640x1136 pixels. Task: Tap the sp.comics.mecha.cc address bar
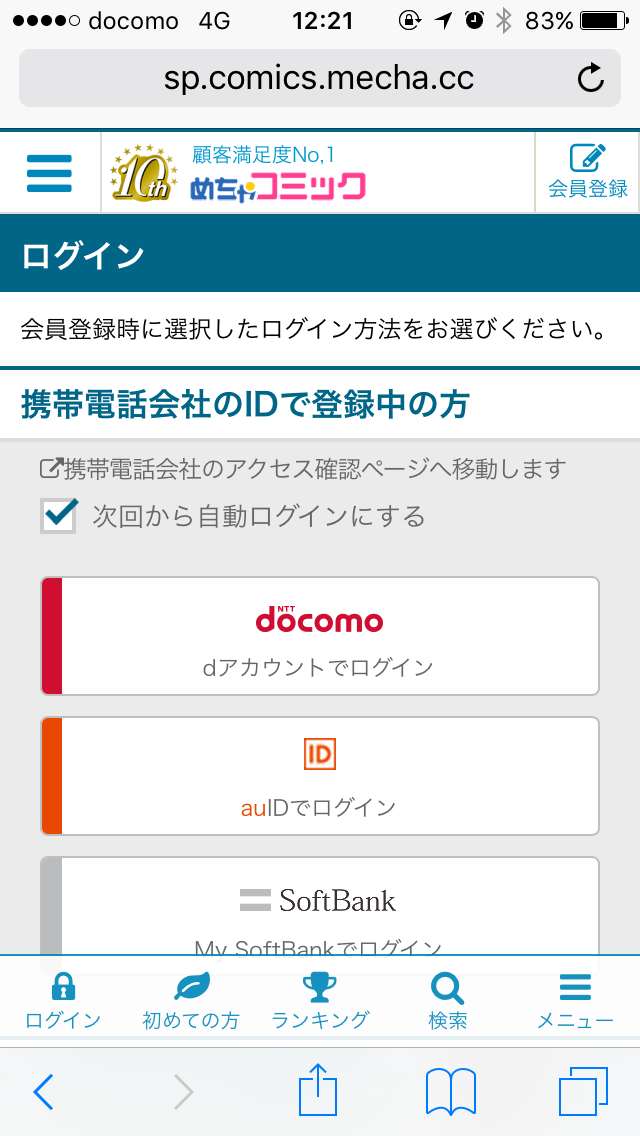click(318, 78)
